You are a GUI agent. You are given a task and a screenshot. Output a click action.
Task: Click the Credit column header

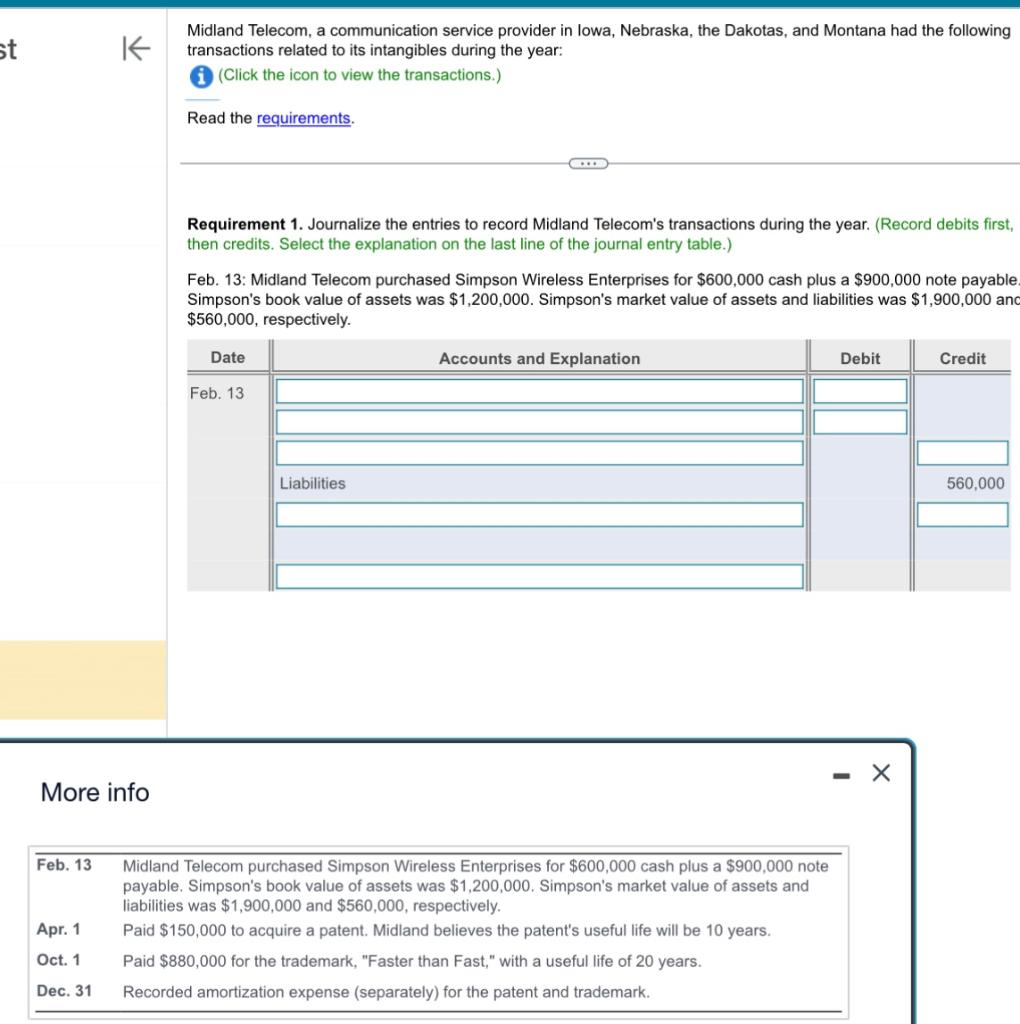962,358
